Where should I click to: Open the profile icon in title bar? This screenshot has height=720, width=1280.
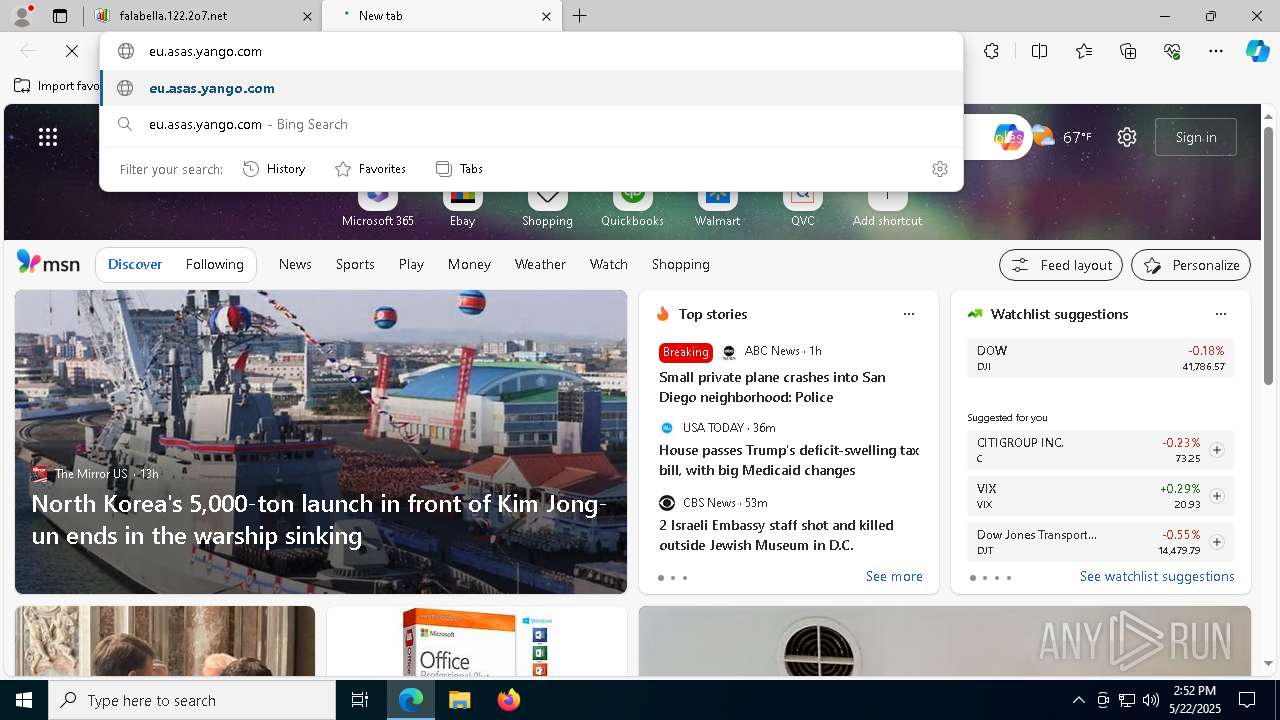coord(22,15)
